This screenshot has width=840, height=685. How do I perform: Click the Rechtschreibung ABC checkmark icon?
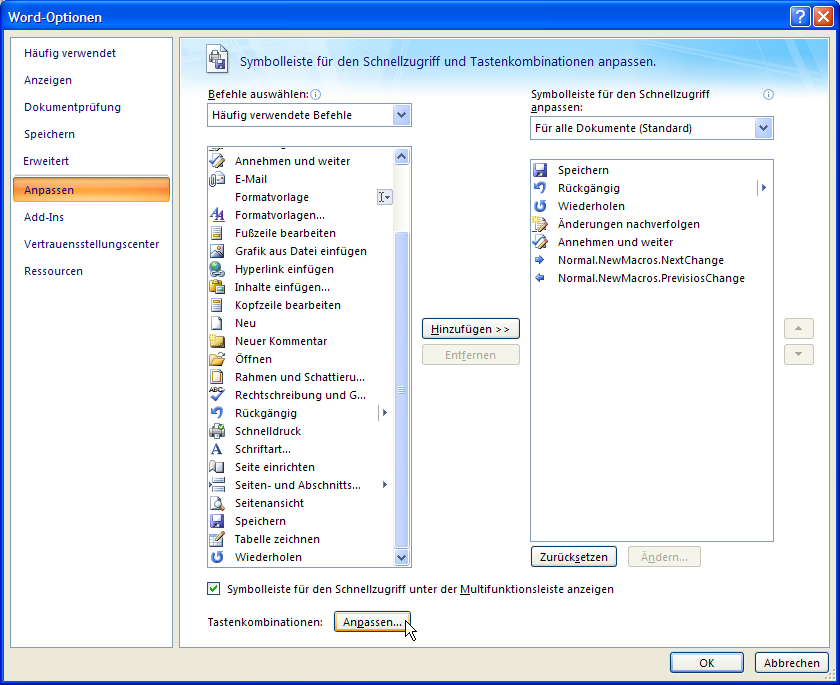click(x=217, y=395)
